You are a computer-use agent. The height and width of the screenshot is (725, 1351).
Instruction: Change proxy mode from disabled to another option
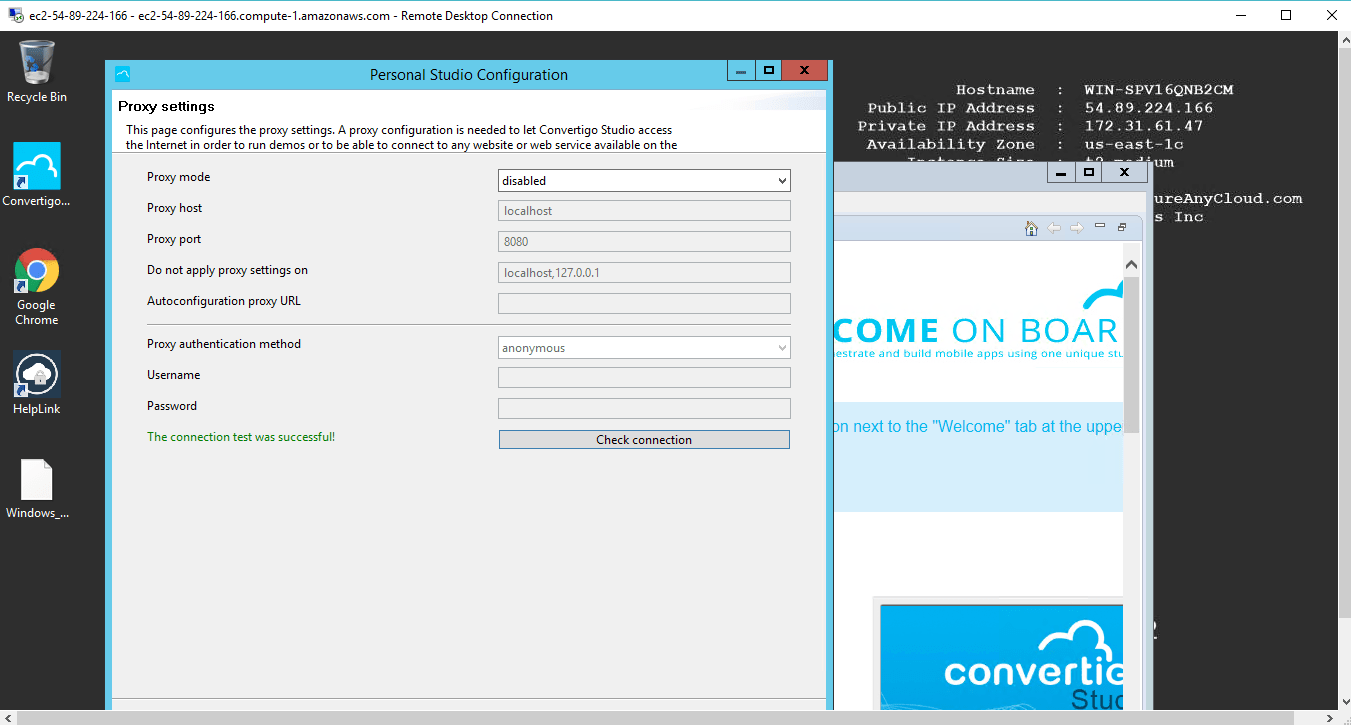643,180
